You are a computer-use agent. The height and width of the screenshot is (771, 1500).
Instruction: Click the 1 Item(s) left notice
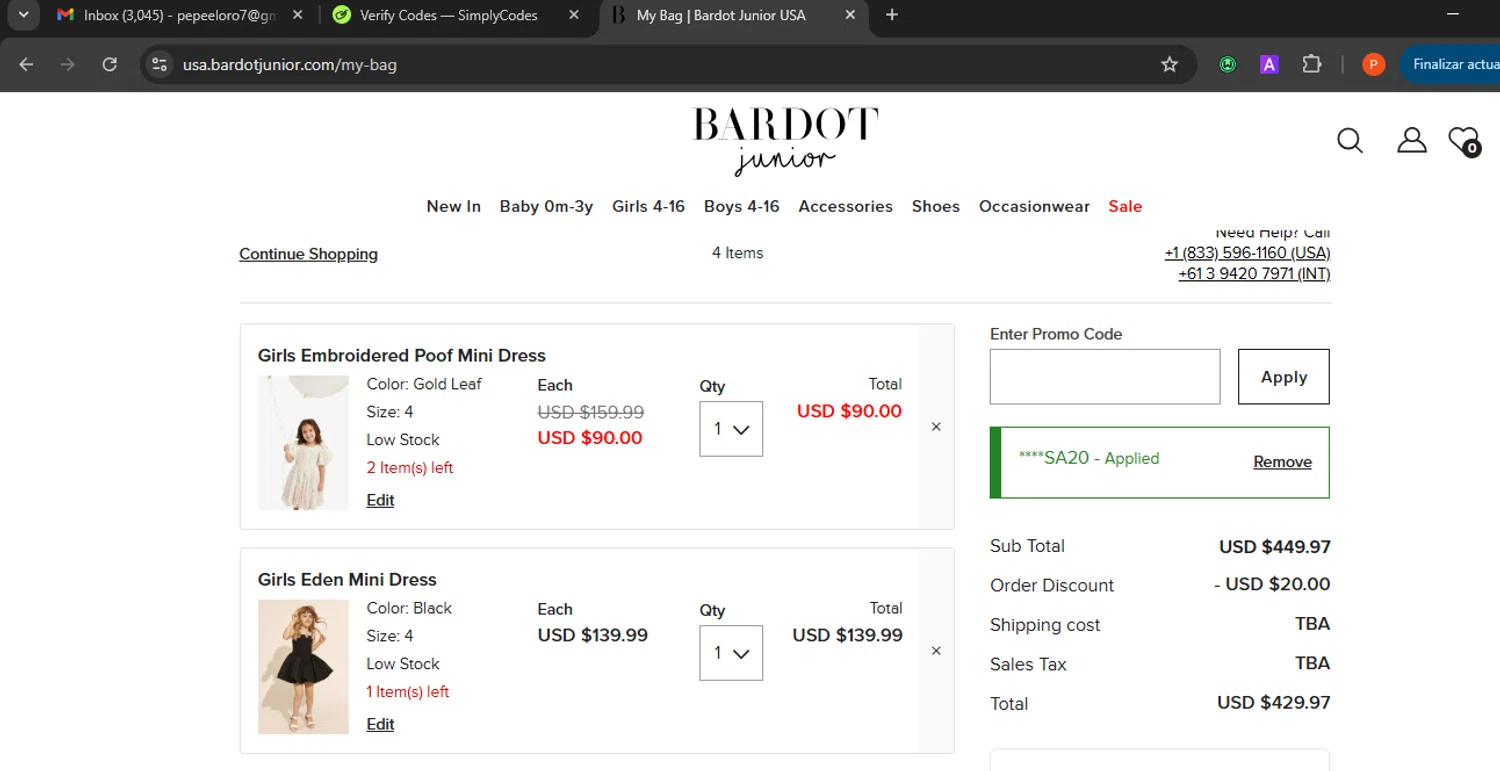coord(407,692)
